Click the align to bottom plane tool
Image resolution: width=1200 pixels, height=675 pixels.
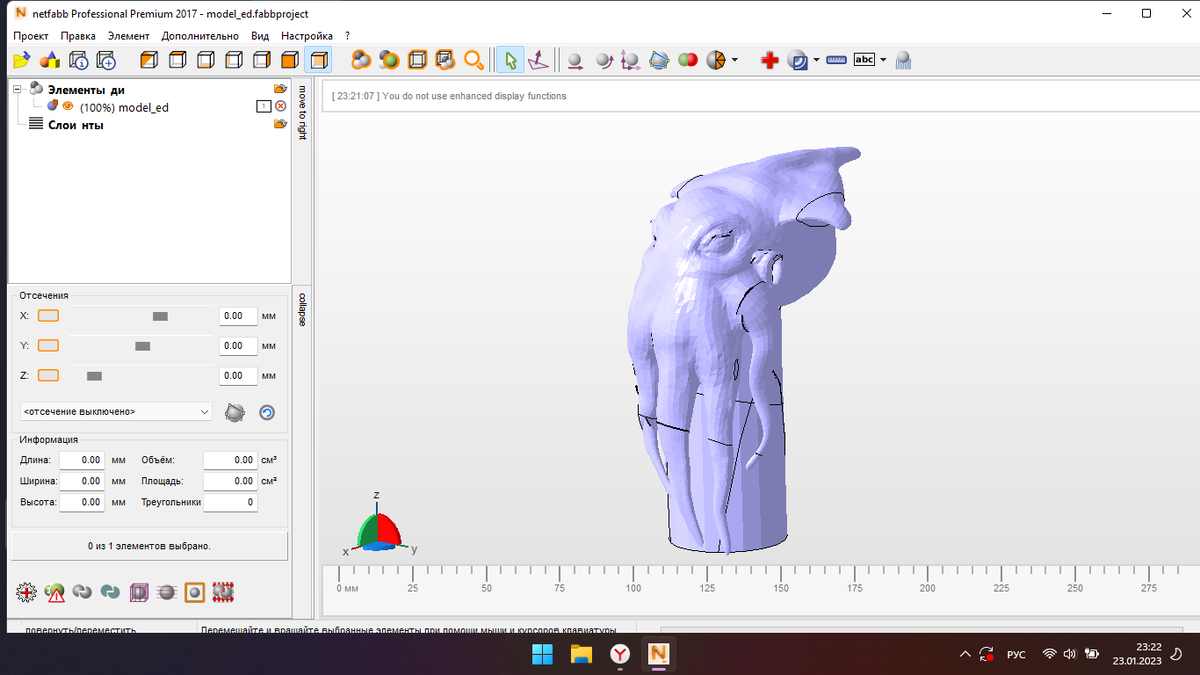click(x=539, y=61)
